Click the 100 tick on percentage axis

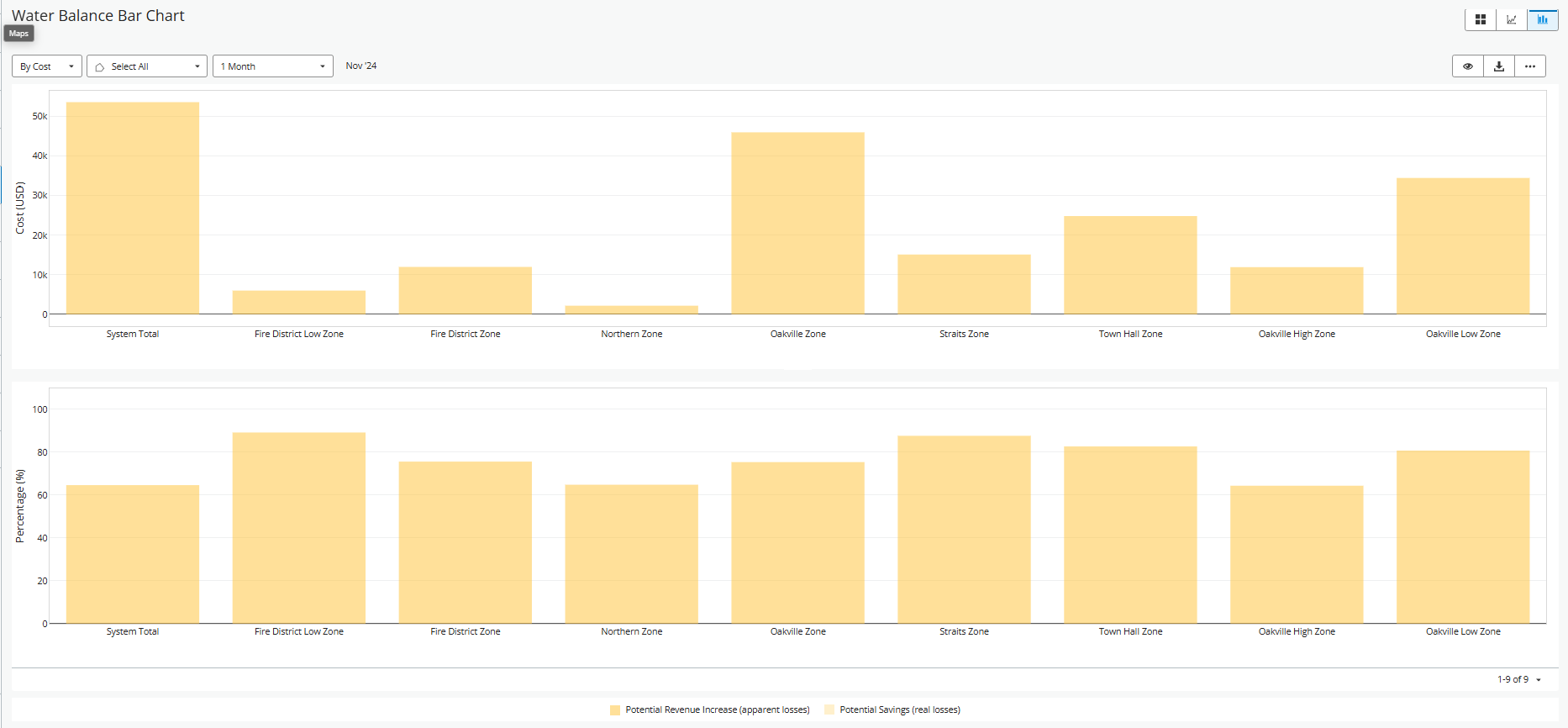pyautogui.click(x=39, y=409)
